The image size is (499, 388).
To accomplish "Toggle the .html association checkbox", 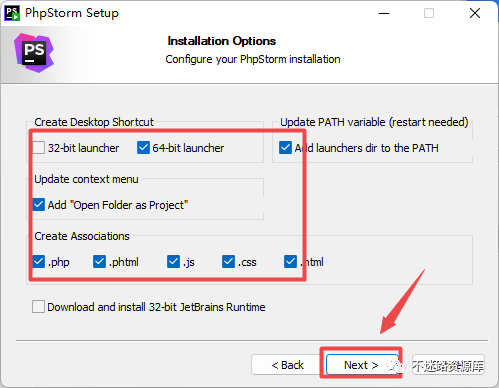I will pos(290,262).
